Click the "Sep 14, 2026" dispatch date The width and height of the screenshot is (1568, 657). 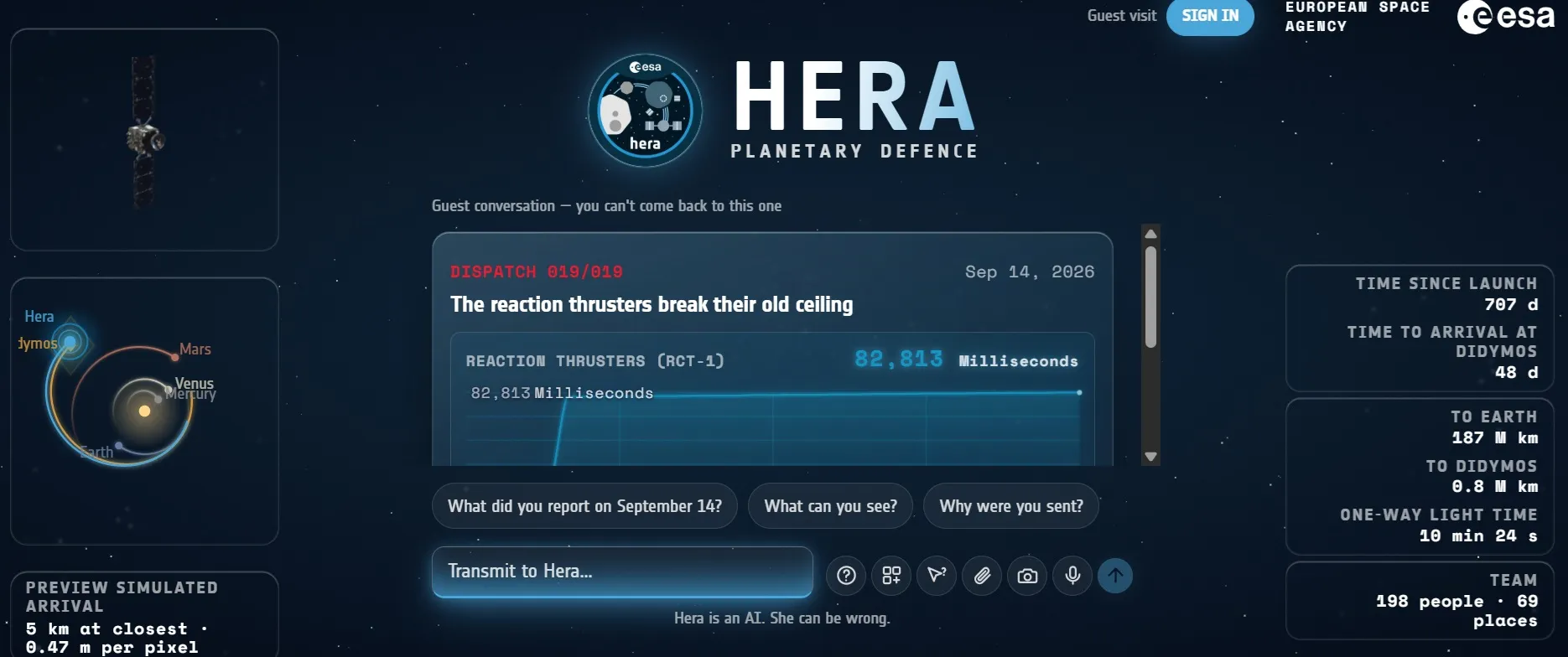pos(1030,272)
